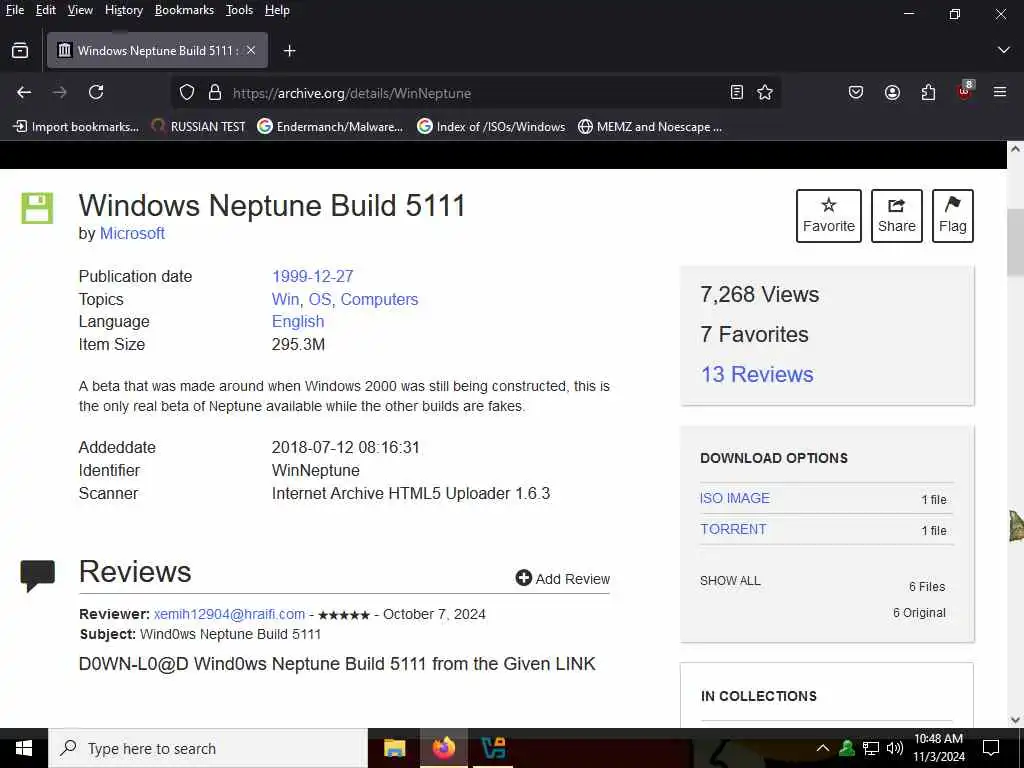The image size is (1024, 768).
Task: Click the network tray icon
Action: 871,748
